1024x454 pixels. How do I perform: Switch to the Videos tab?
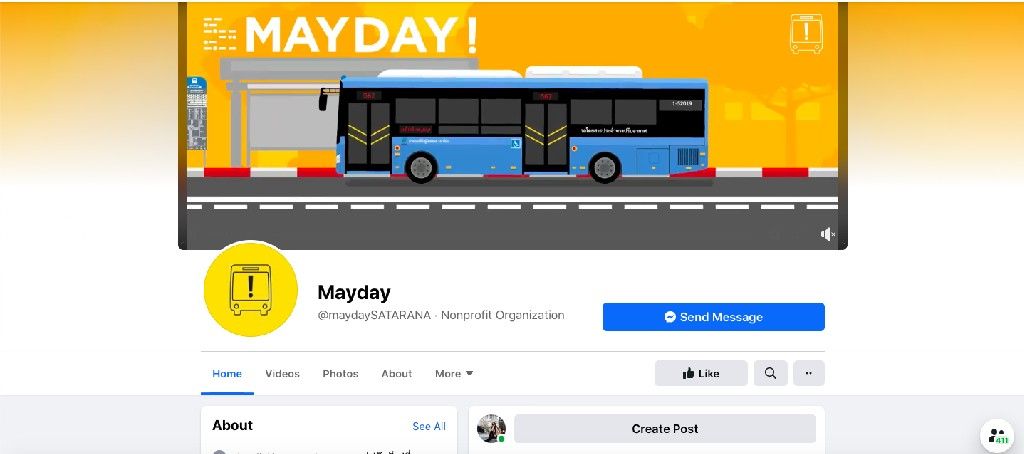(x=282, y=374)
